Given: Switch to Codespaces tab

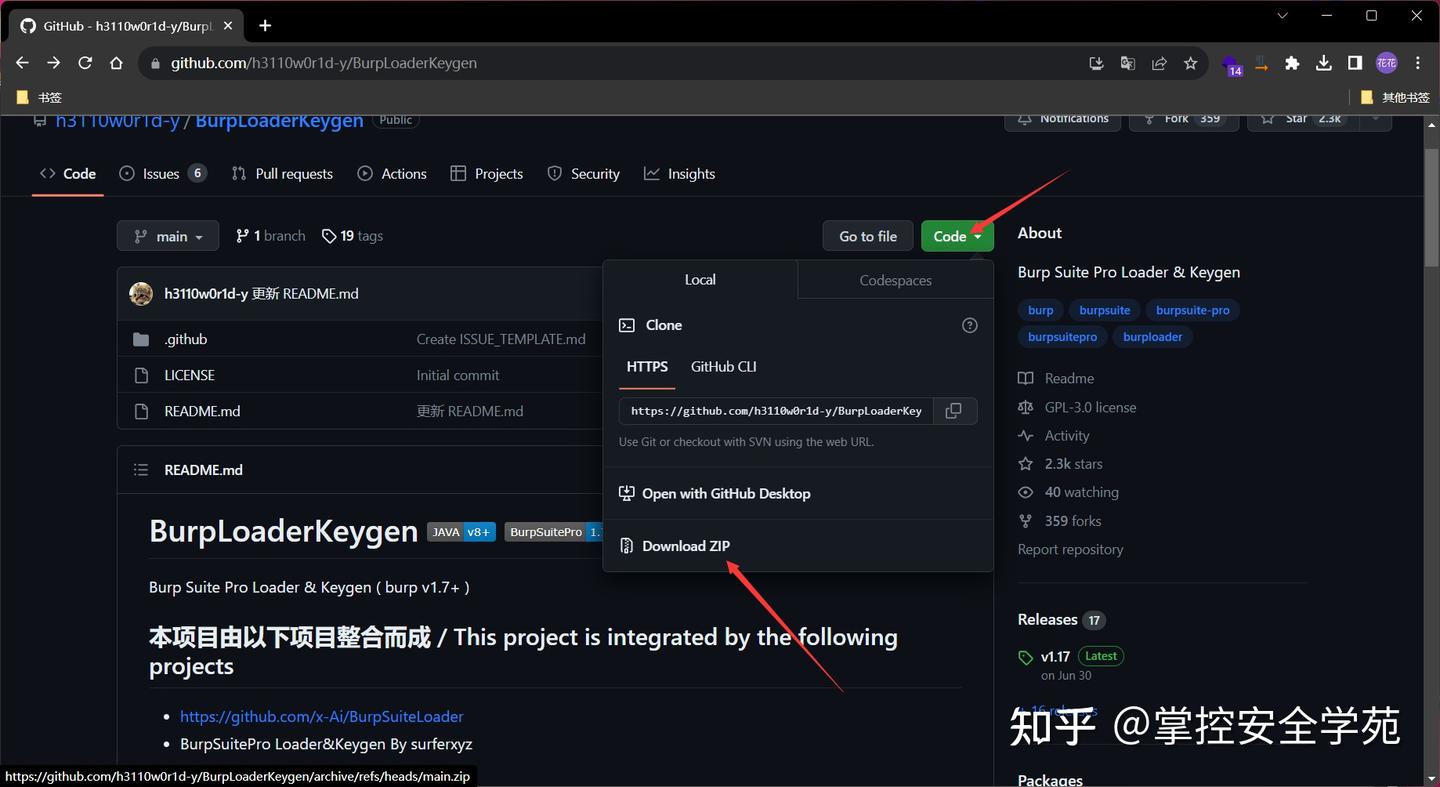Looking at the screenshot, I should pyautogui.click(x=896, y=280).
